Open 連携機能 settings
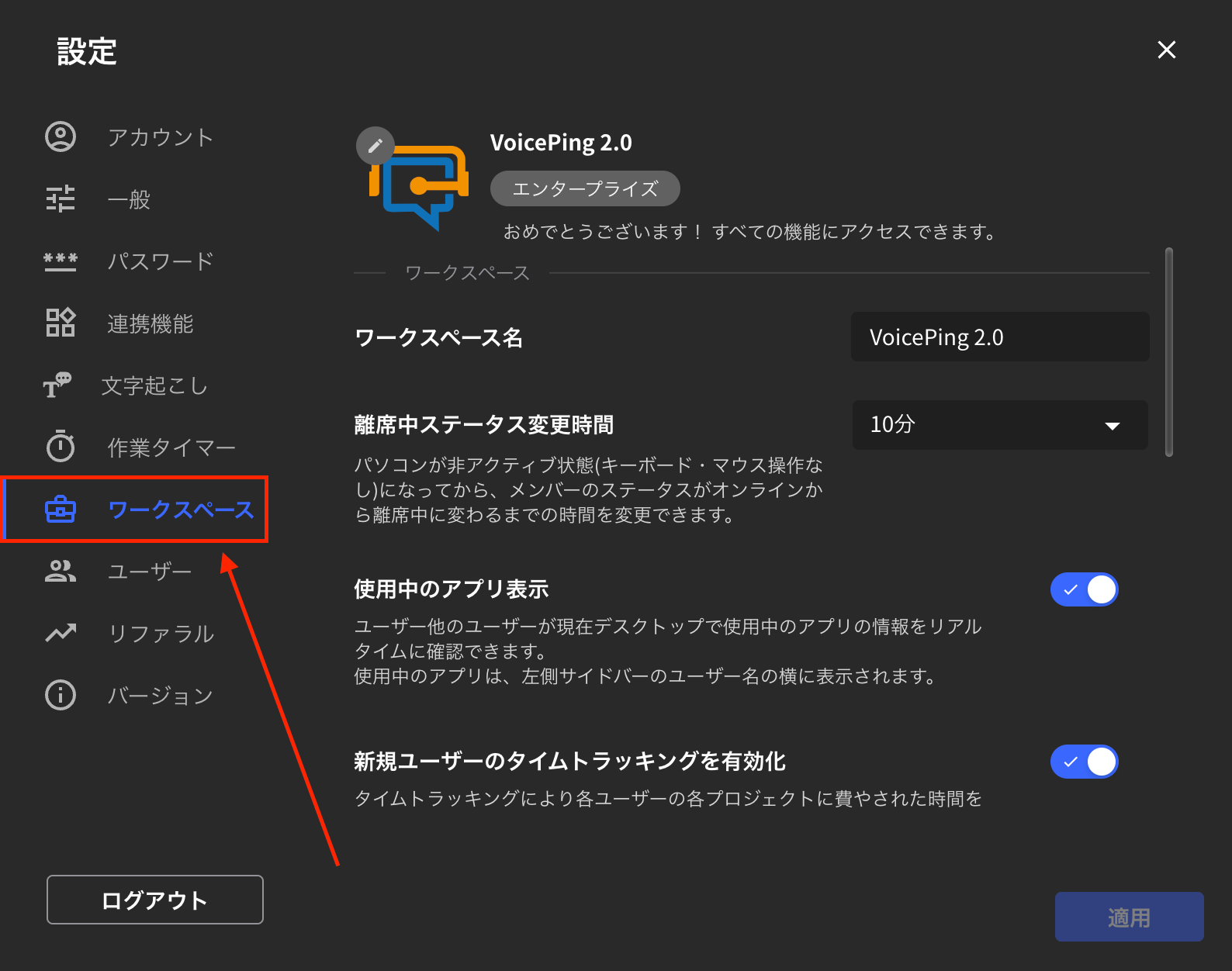This screenshot has width=1232, height=971. click(x=151, y=323)
